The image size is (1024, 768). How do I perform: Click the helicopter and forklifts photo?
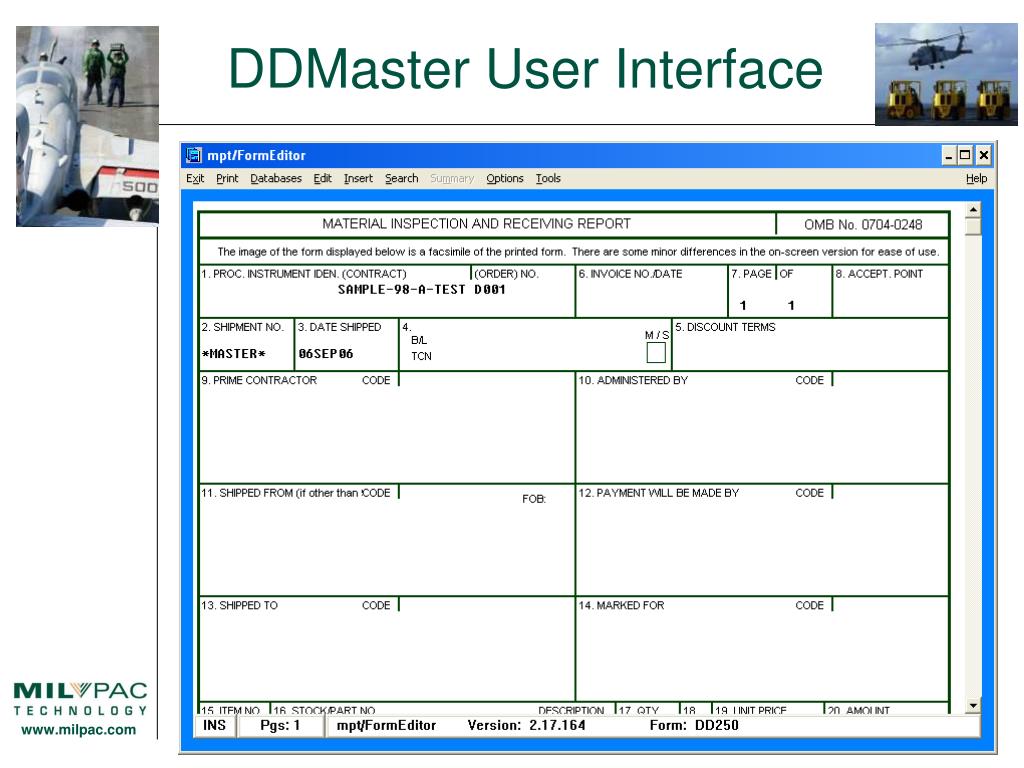946,74
